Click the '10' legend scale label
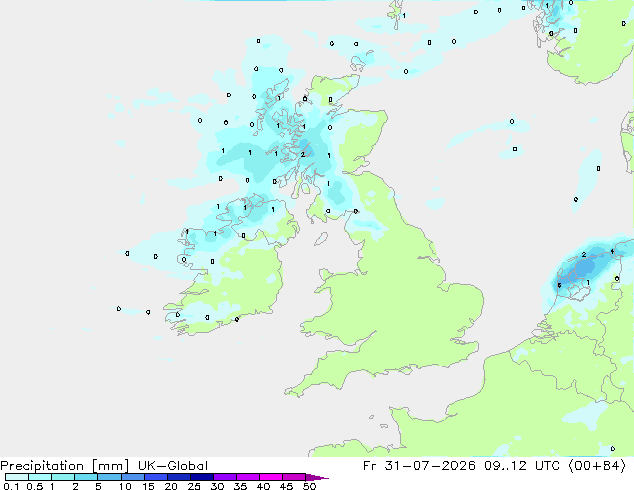 point(125,486)
